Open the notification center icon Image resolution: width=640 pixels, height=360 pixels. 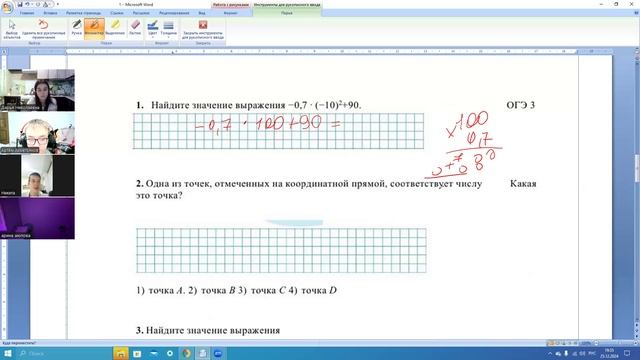(627, 353)
